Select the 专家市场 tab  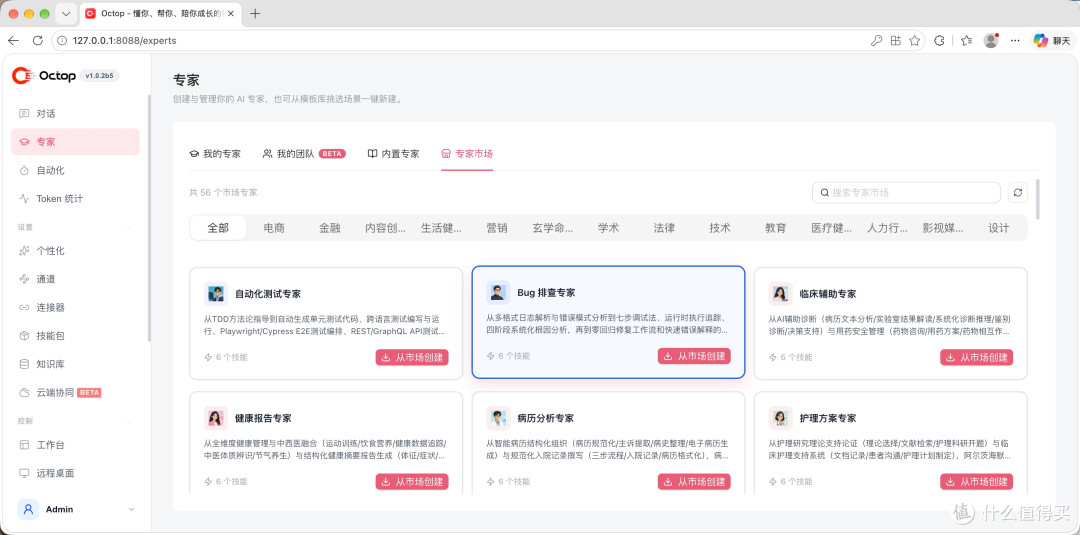coord(467,154)
